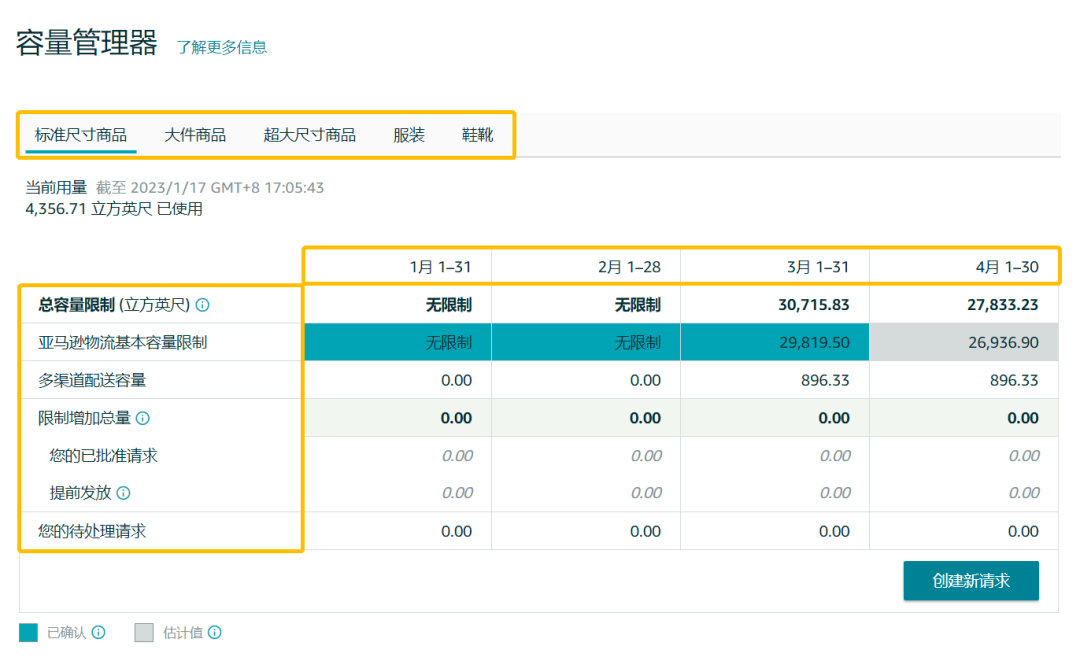Click info icon next to 已确认 legend
Image resolution: width=1080 pixels, height=661 pixels.
(x=99, y=632)
